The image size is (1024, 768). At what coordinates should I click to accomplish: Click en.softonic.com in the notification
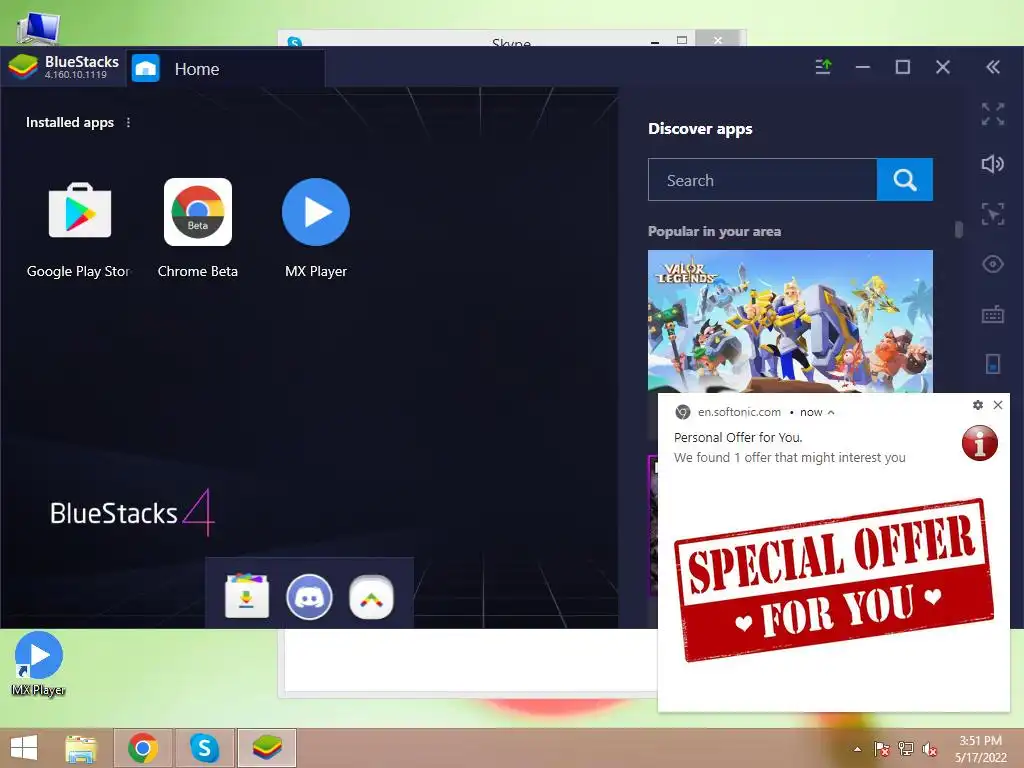[739, 412]
